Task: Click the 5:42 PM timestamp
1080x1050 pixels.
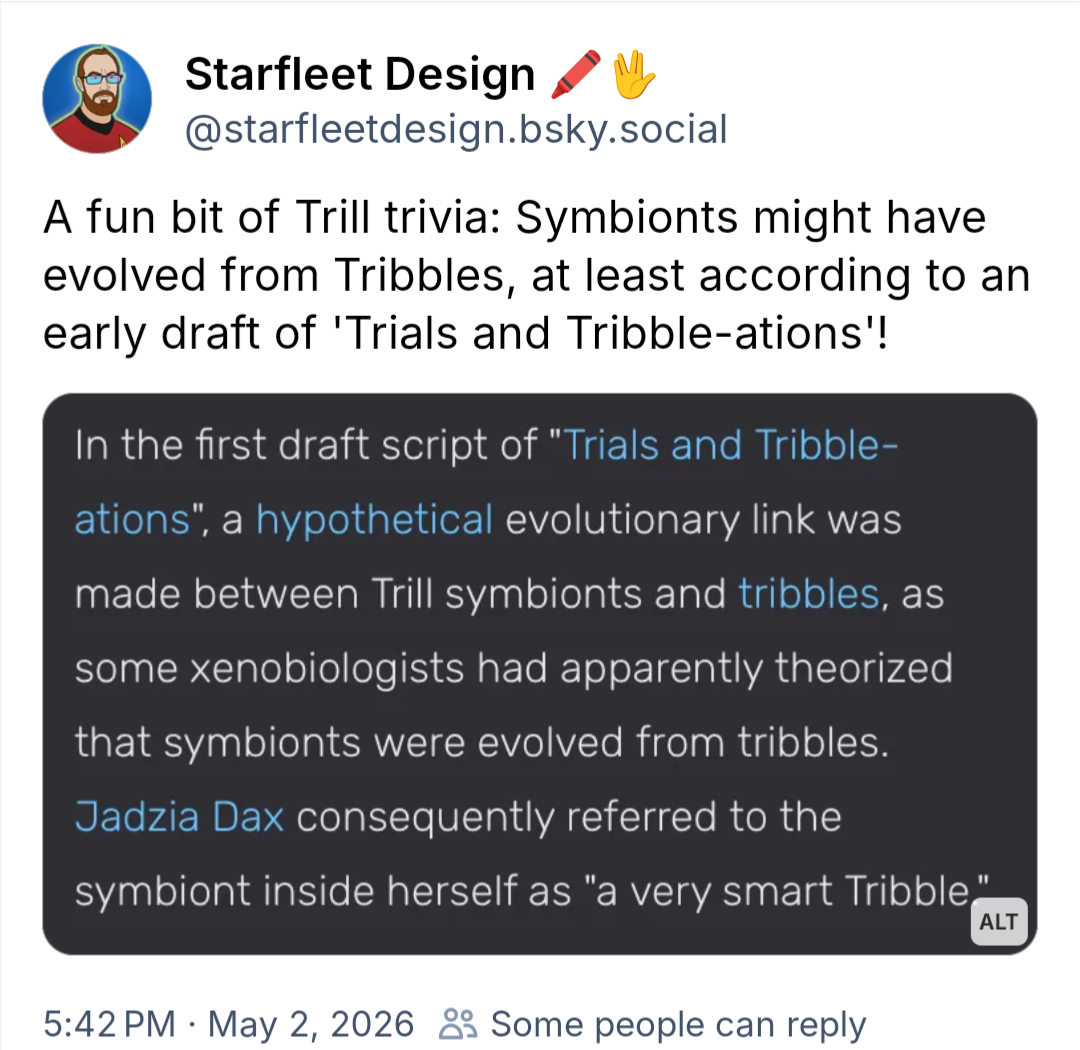Action: tap(110, 1024)
